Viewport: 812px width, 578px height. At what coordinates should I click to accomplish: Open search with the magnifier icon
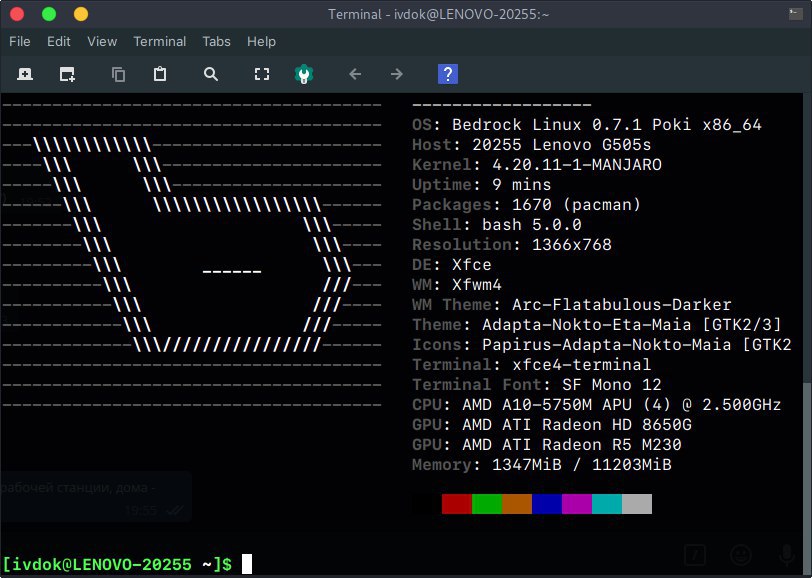[210, 74]
